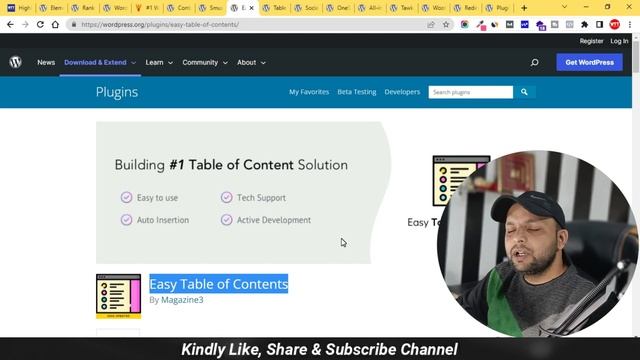The width and height of the screenshot is (640, 360).
Task: Open the header site search magnifier
Action: (534, 62)
